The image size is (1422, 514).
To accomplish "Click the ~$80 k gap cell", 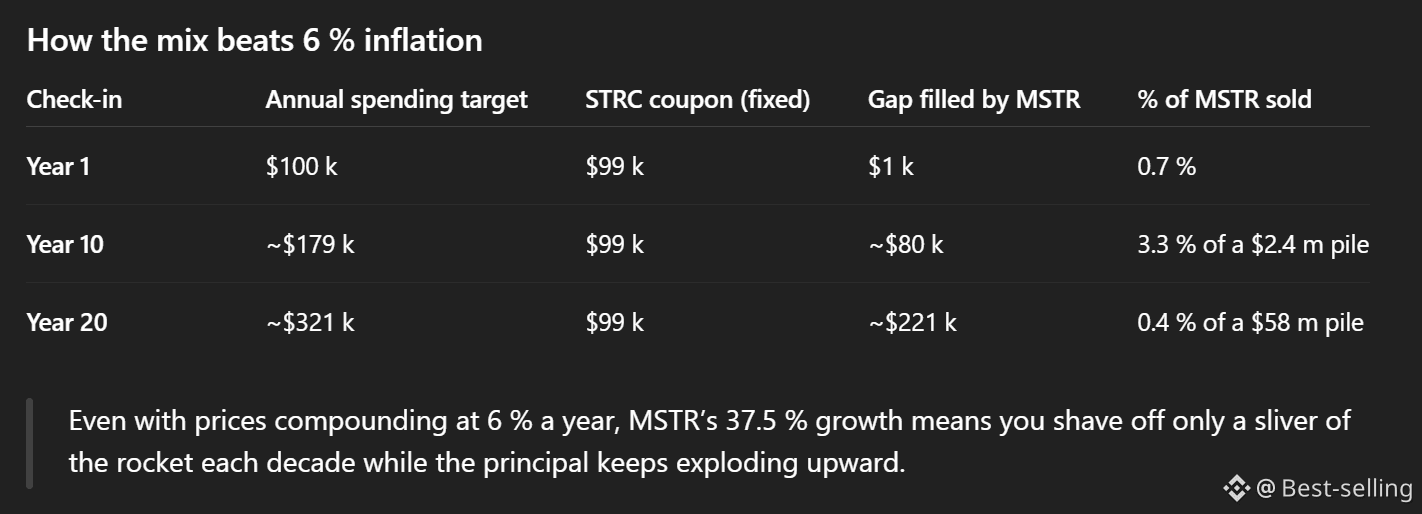I will pyautogui.click(x=905, y=244).
